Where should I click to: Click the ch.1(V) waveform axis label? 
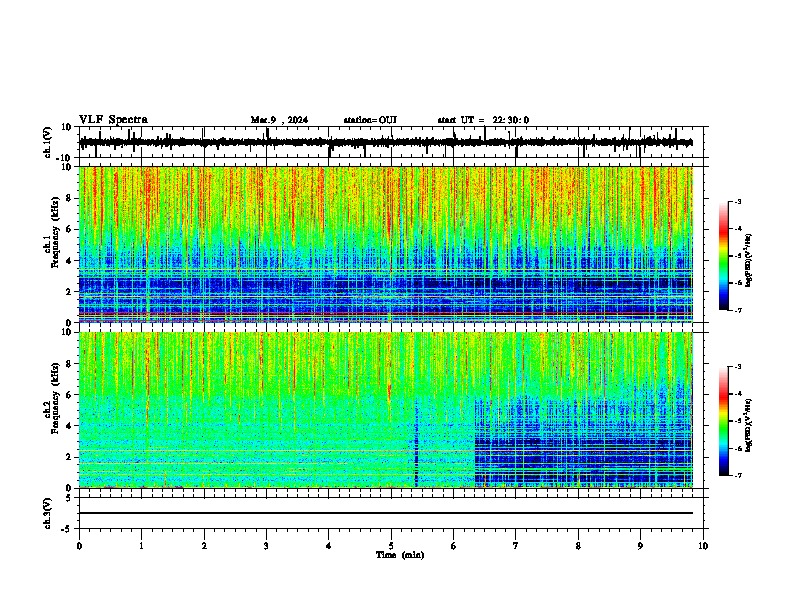click(48, 142)
